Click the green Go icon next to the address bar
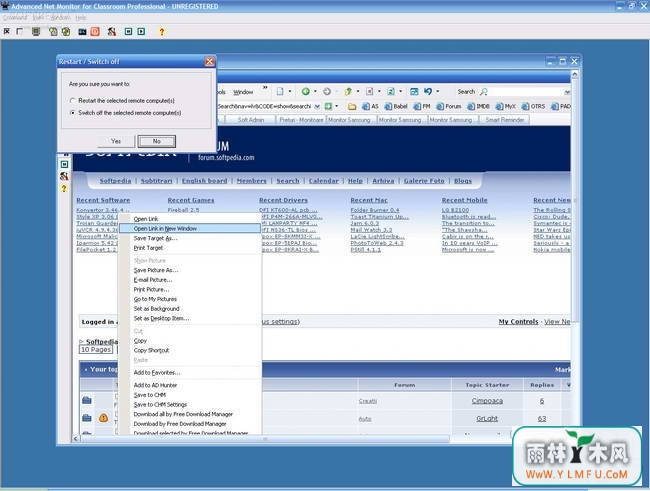Viewport: 650px width, 491px height. click(328, 106)
